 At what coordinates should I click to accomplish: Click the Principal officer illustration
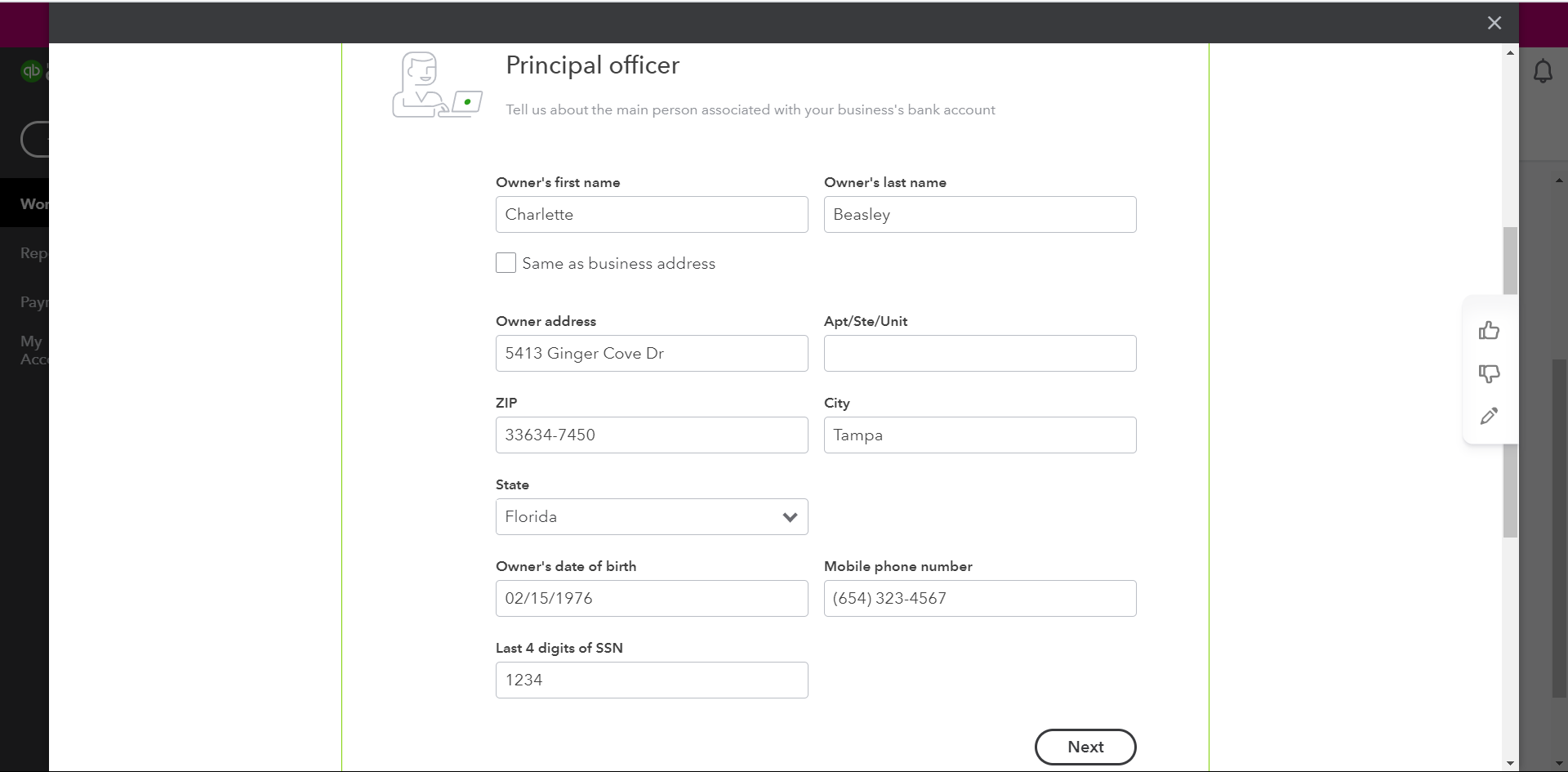(x=436, y=85)
